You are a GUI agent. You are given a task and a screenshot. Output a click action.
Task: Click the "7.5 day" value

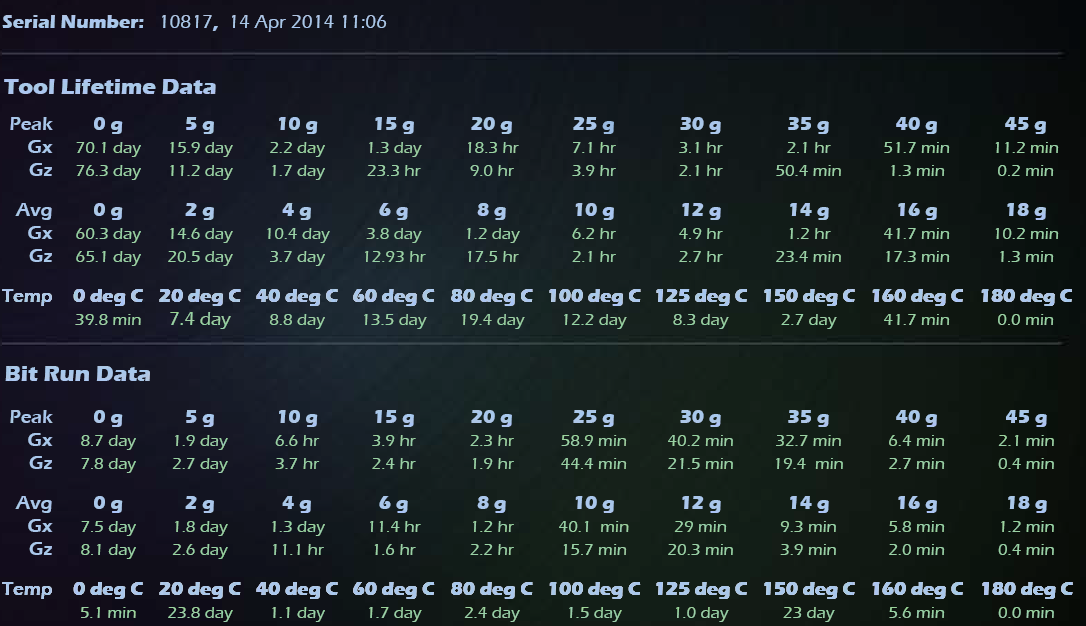(108, 527)
